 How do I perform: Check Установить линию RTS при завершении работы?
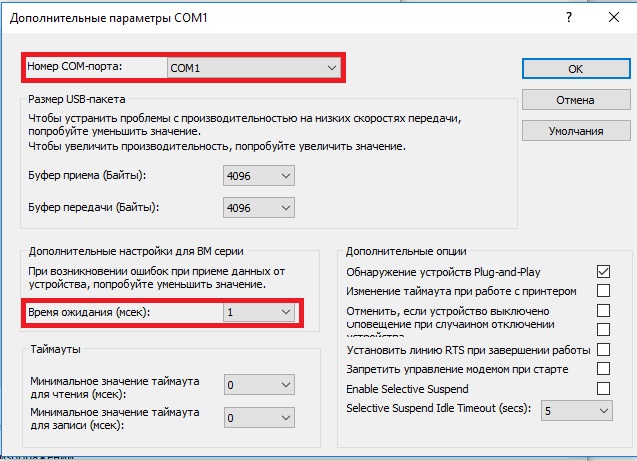[x=603, y=349]
